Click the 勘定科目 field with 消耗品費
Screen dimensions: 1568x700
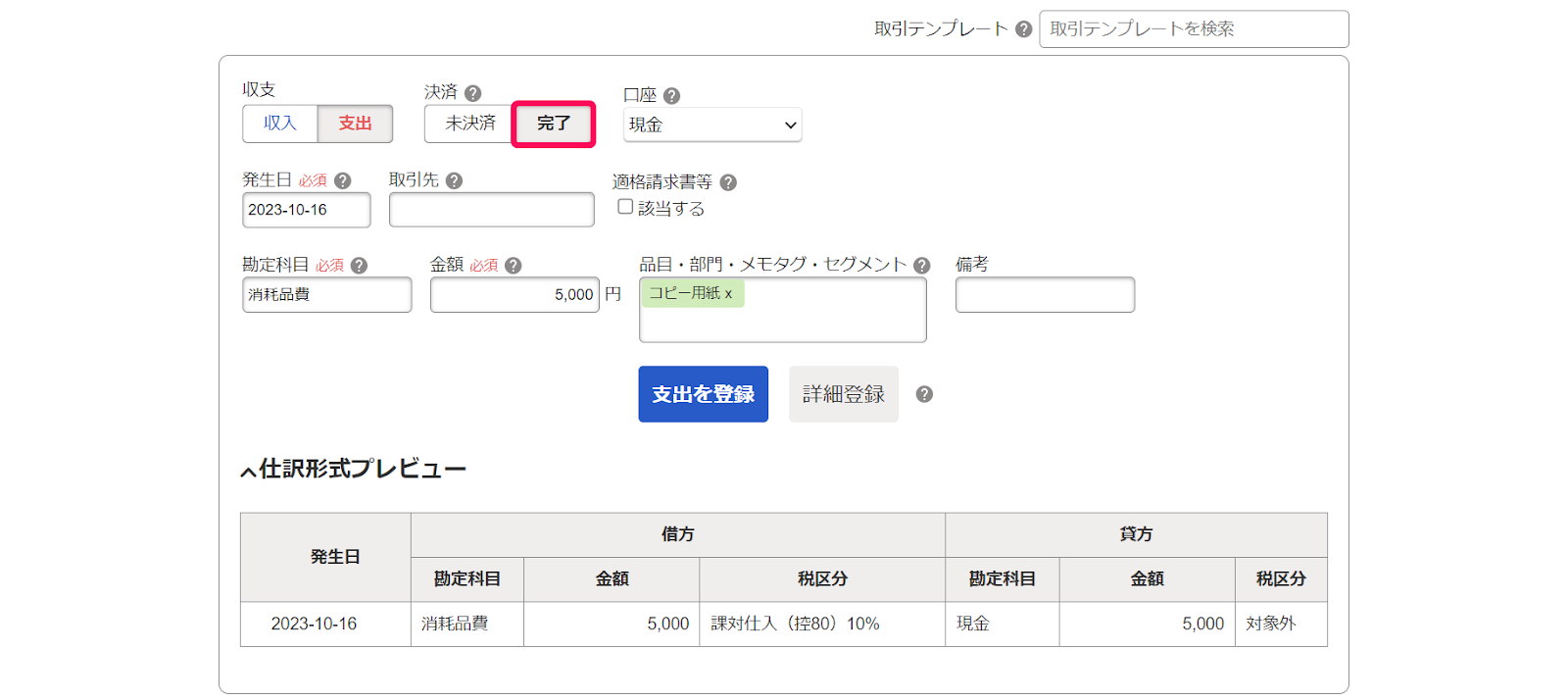327,294
